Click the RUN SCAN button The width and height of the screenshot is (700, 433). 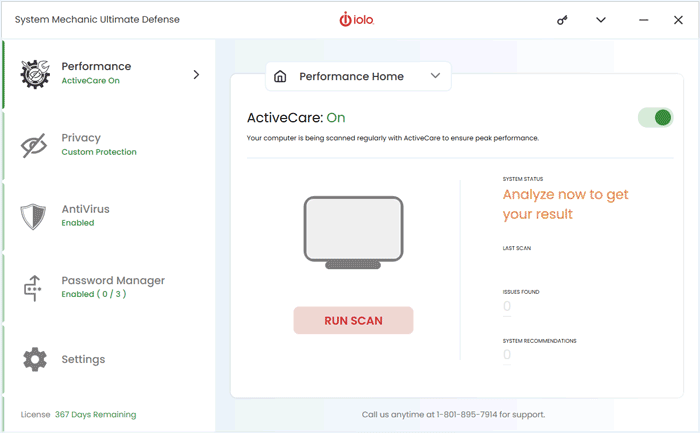(x=353, y=321)
